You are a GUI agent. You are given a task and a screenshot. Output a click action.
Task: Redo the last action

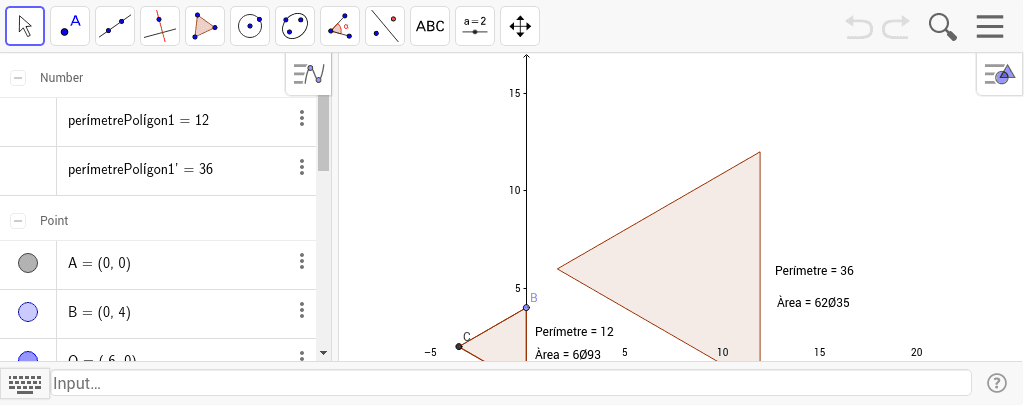pyautogui.click(x=896, y=27)
